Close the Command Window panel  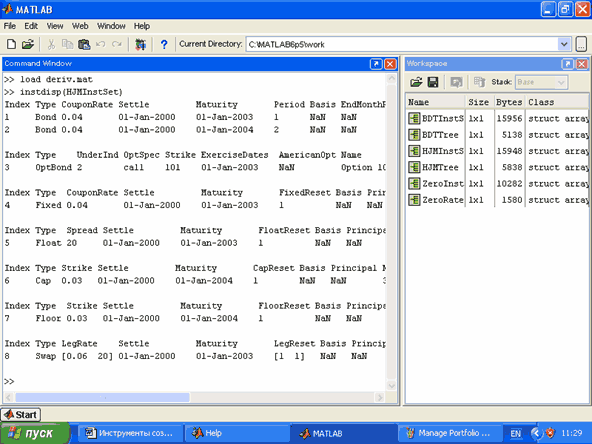pyautogui.click(x=390, y=64)
